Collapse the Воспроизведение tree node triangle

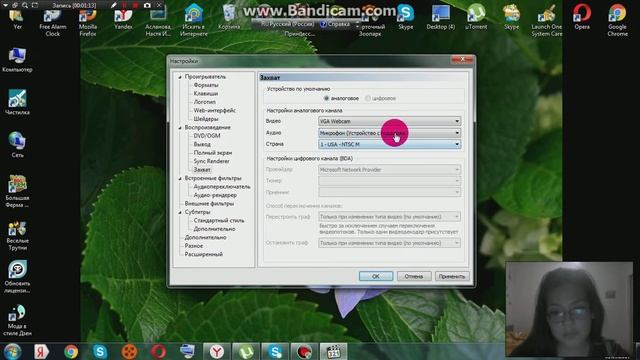(x=180, y=127)
